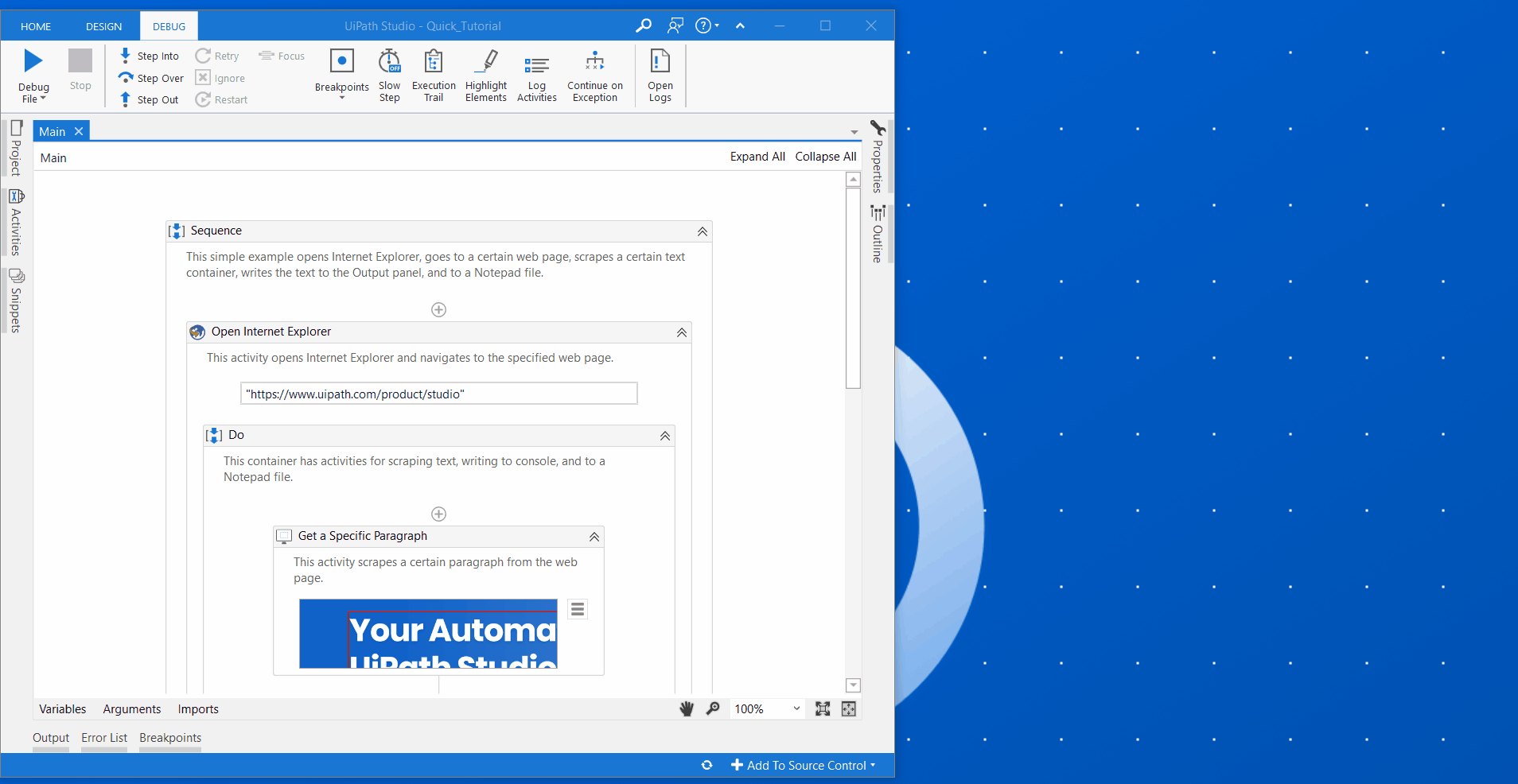
Task: Toggle Slow Step mode
Action: point(389,76)
